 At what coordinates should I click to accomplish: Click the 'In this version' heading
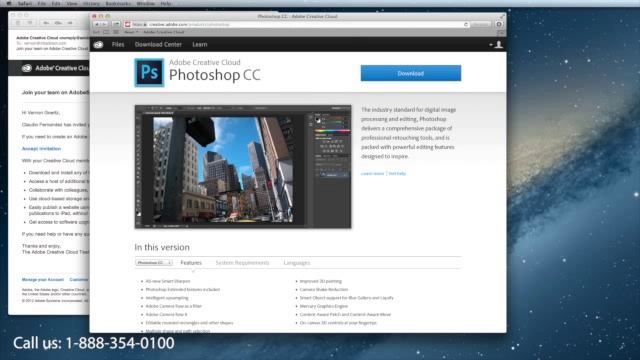click(x=162, y=247)
